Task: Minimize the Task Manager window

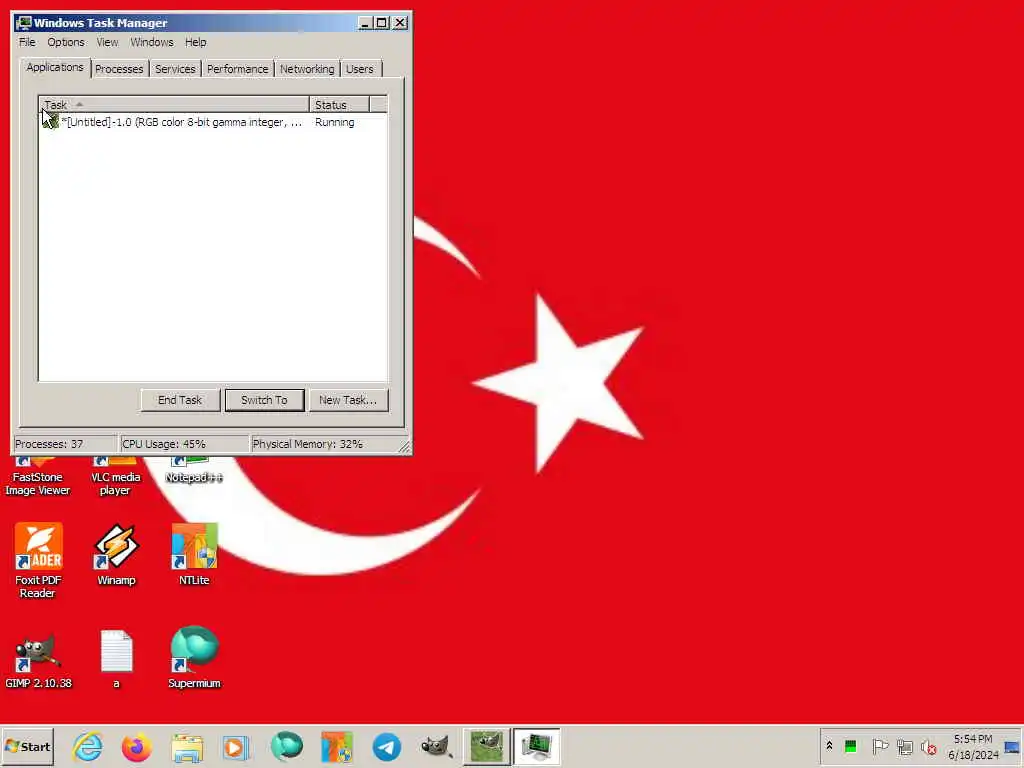Action: click(x=366, y=23)
